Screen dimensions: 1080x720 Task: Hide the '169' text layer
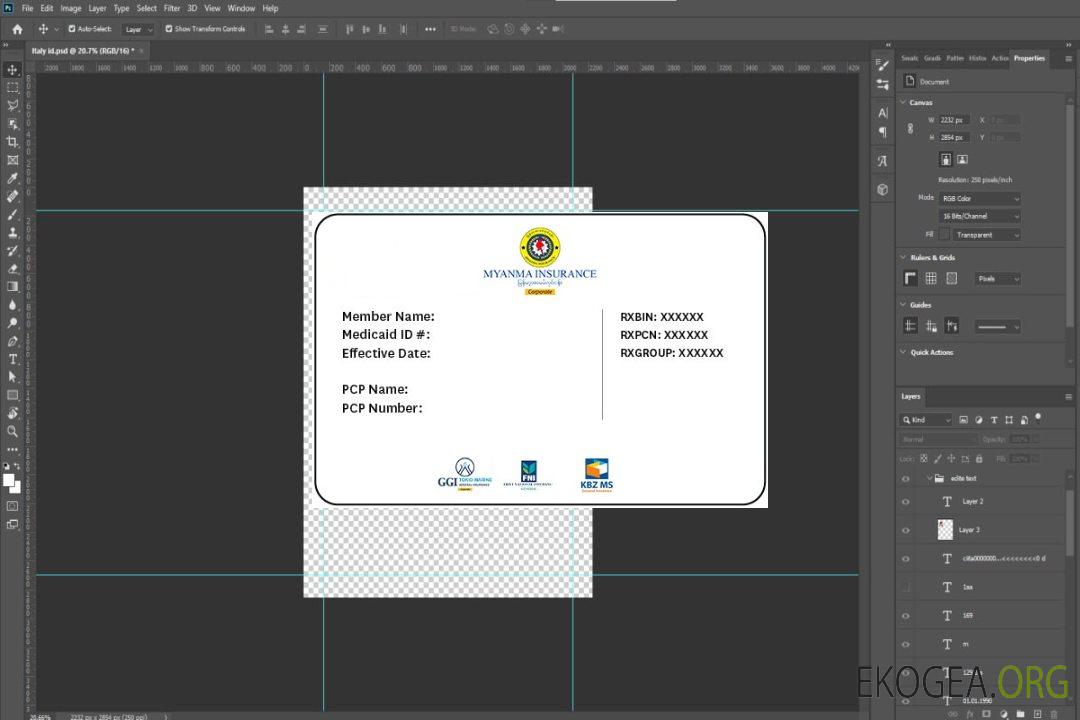click(x=906, y=616)
